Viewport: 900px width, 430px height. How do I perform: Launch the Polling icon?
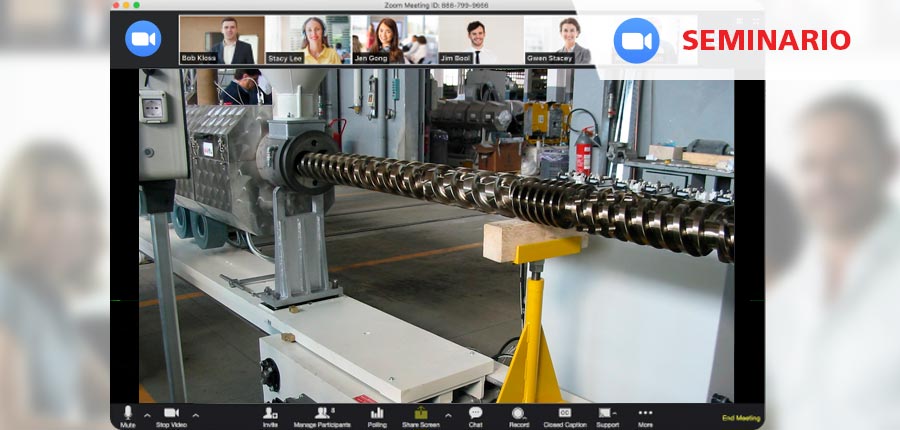377,414
